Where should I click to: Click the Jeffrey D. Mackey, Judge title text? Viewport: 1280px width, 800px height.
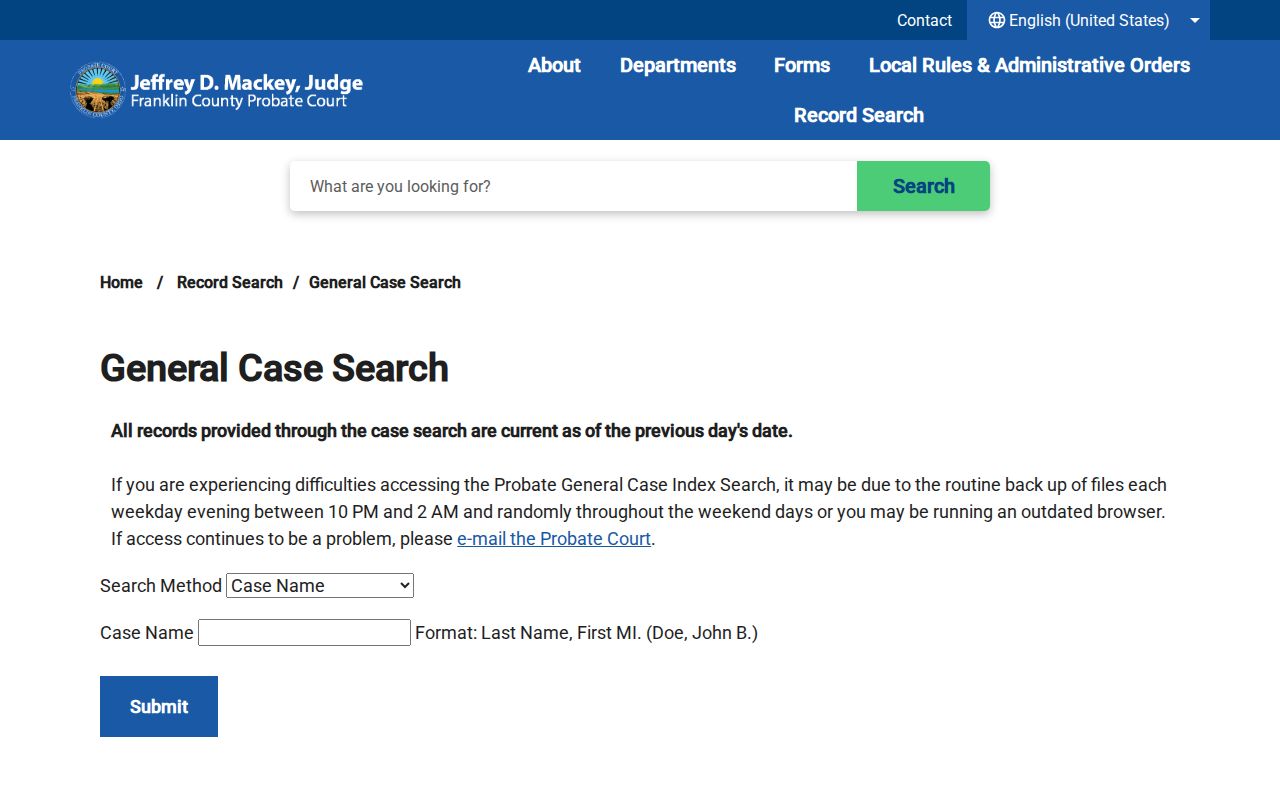pos(246,83)
